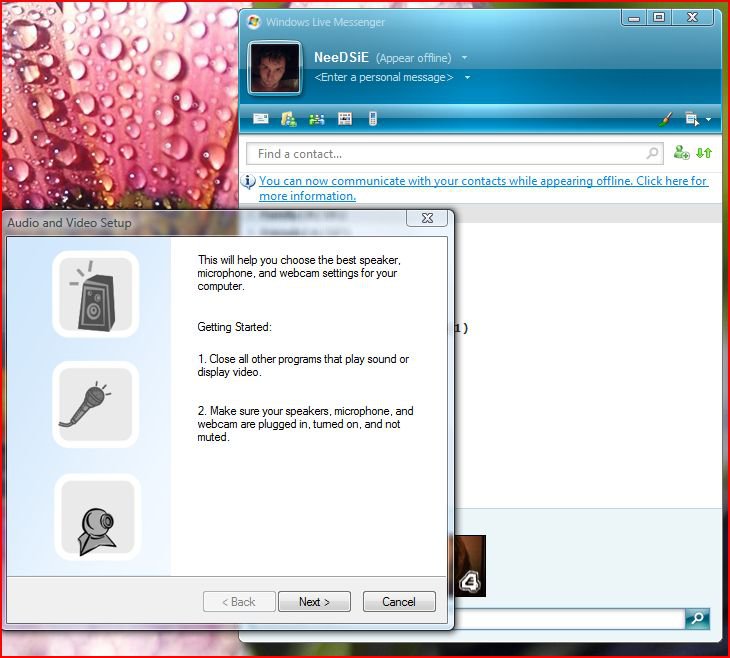Open the e-mail inbox icon in Messenger toolbar
Screen dimensions: 730x658
coord(261,119)
